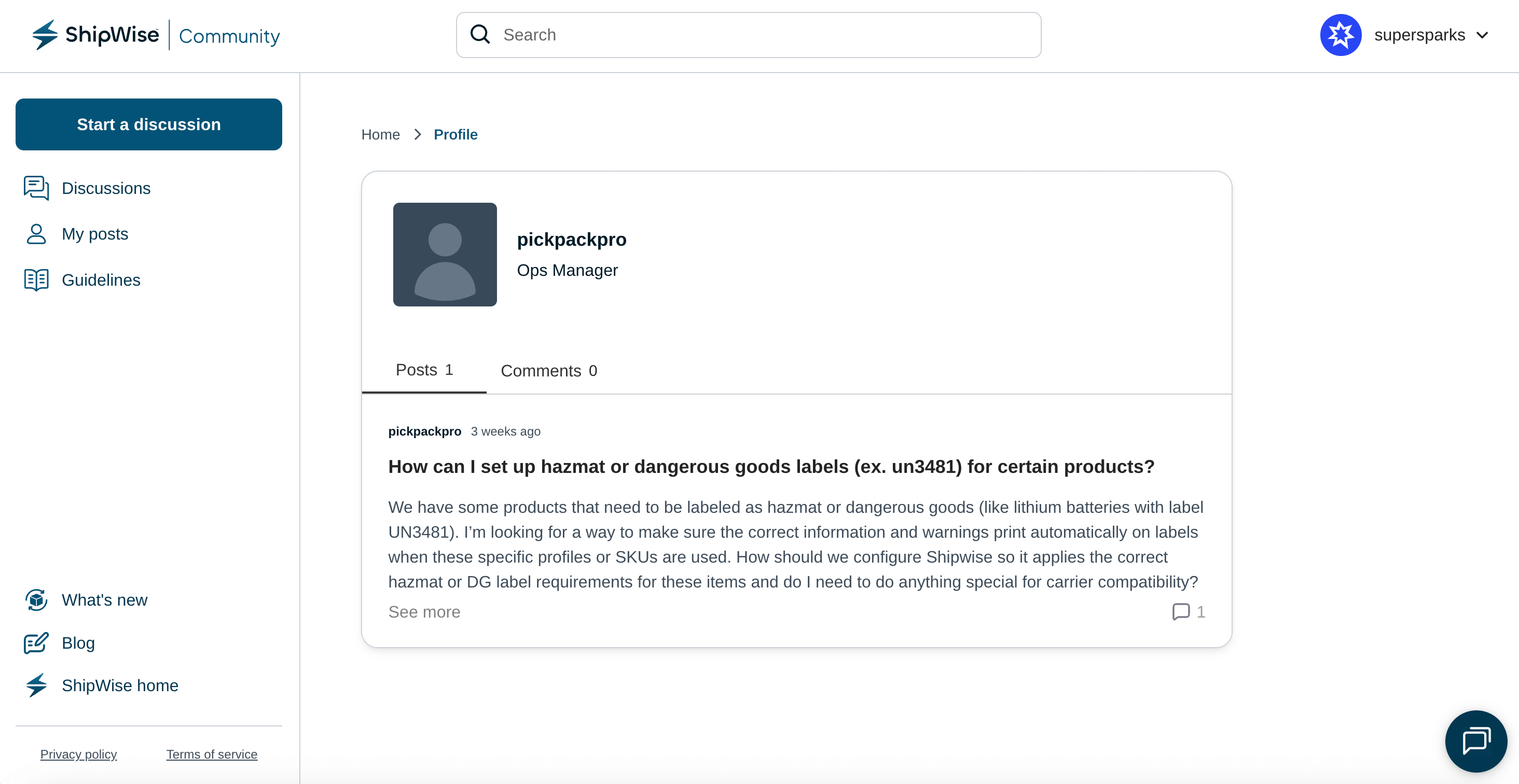This screenshot has width=1519, height=784.
Task: Click the ShipWise home lightning icon
Action: coord(36,685)
